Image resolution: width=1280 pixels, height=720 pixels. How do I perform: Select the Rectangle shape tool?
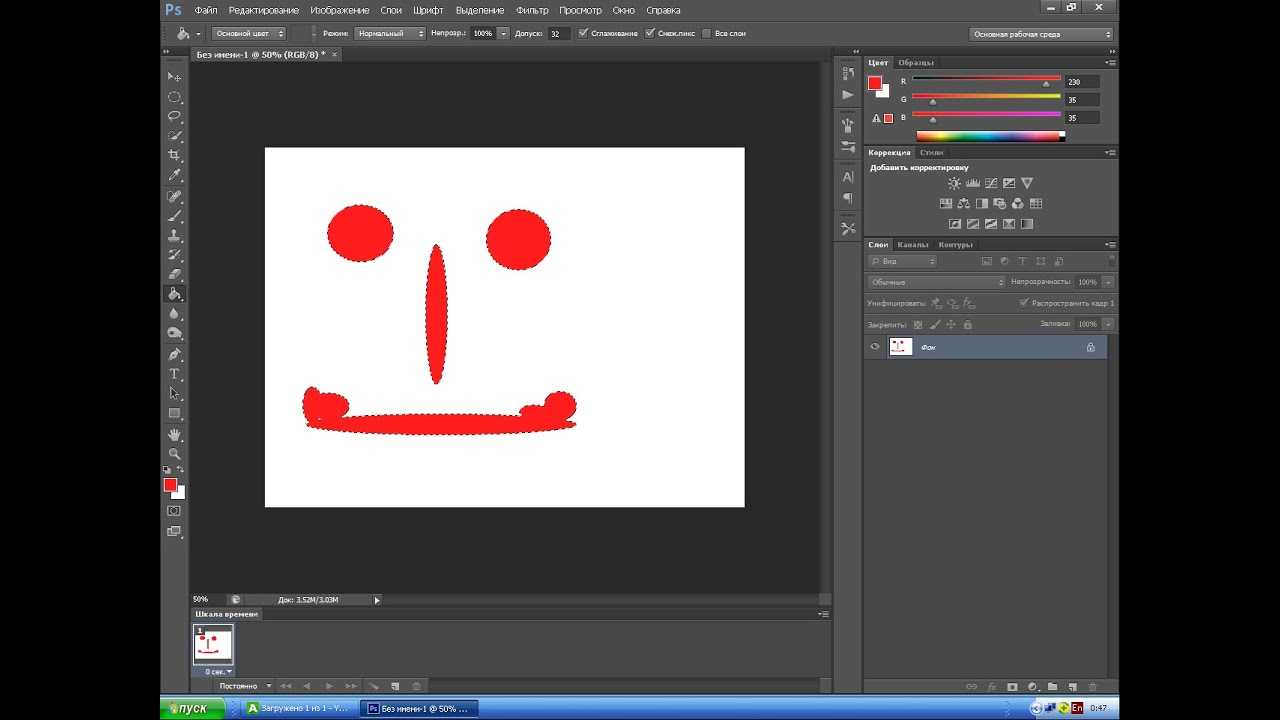click(x=174, y=413)
